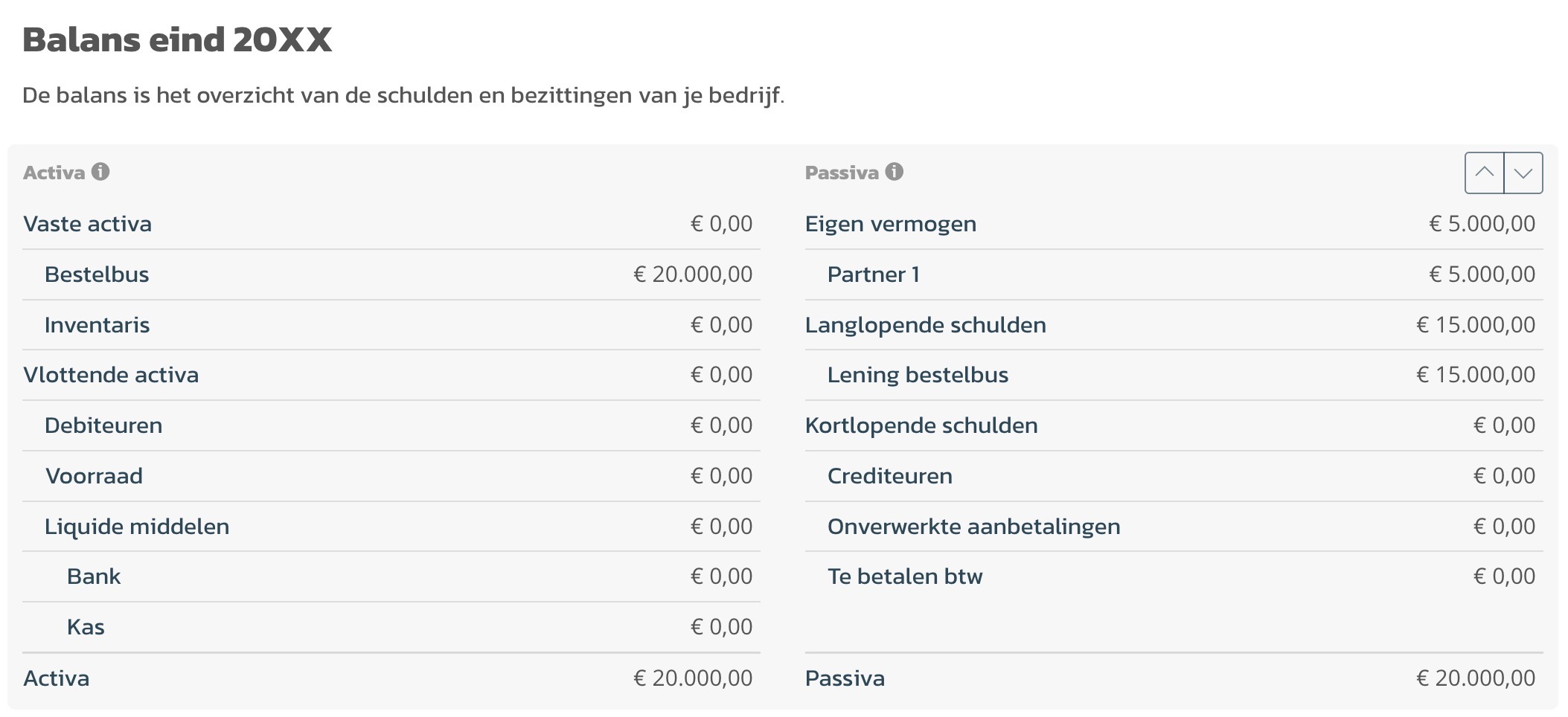
Task: Click the Liquide middelen row
Action: (x=391, y=527)
